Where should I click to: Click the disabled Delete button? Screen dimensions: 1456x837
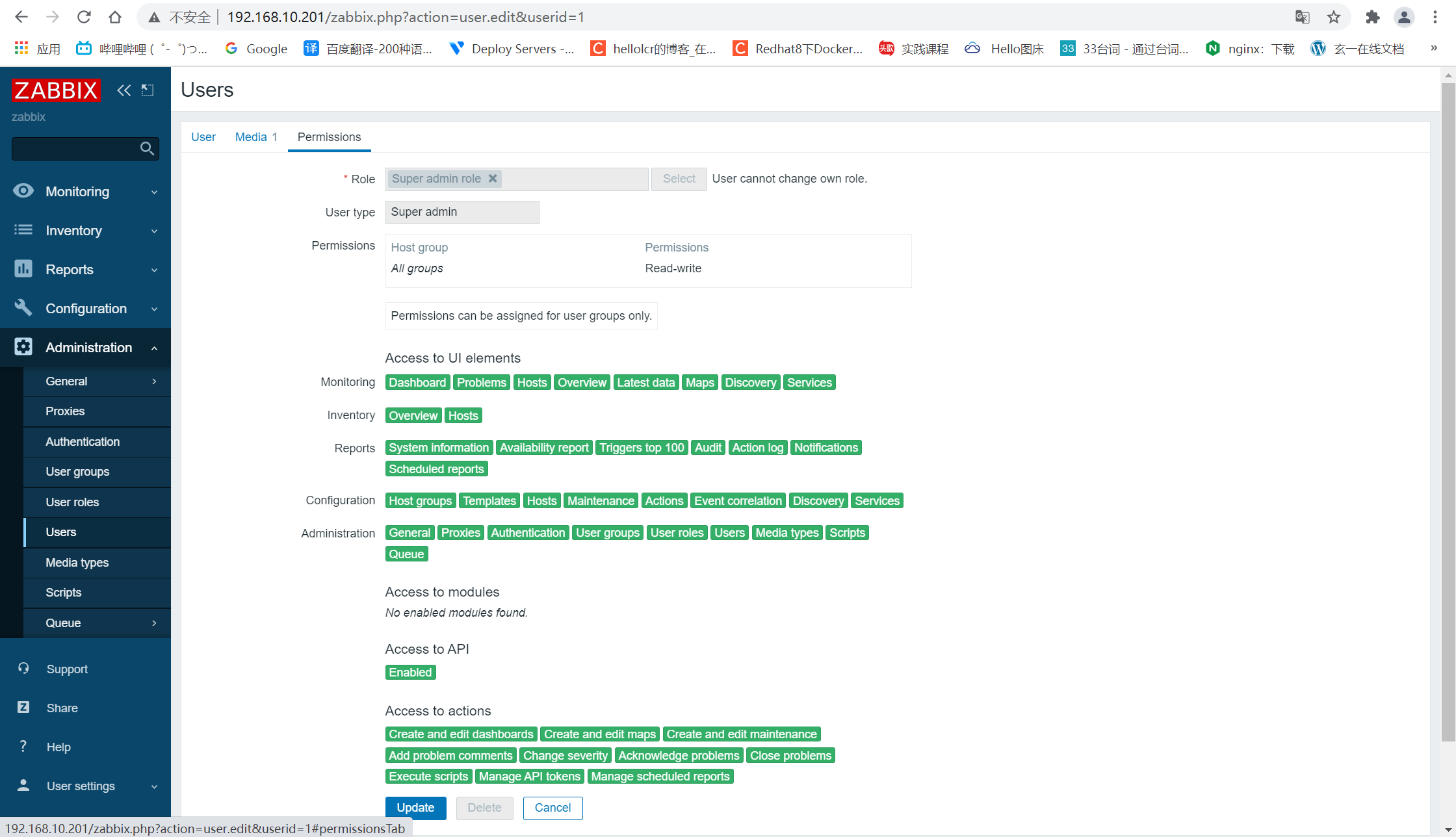tap(484, 808)
